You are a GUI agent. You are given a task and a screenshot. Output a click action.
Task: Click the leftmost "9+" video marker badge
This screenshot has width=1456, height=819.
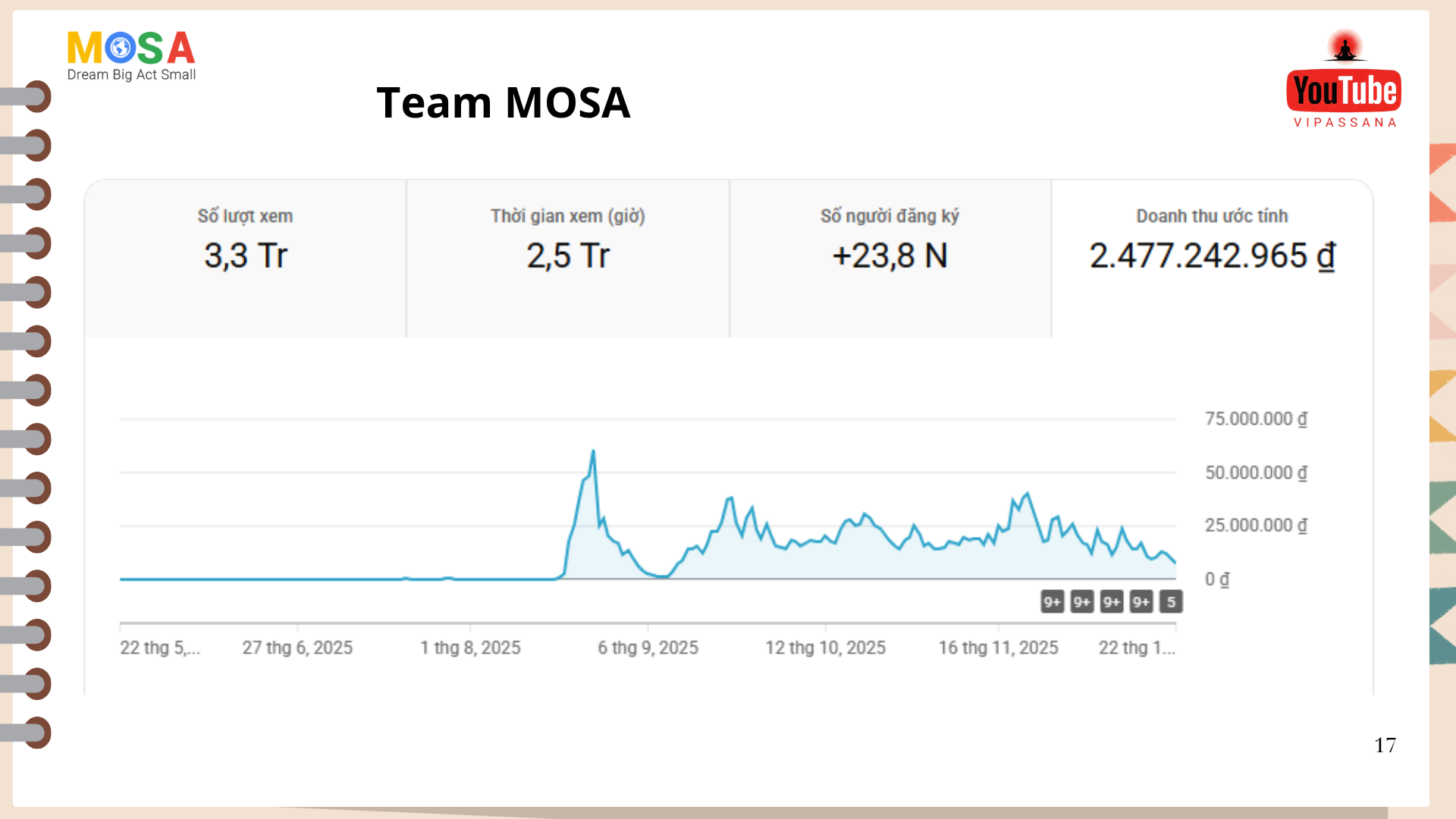click(1052, 602)
